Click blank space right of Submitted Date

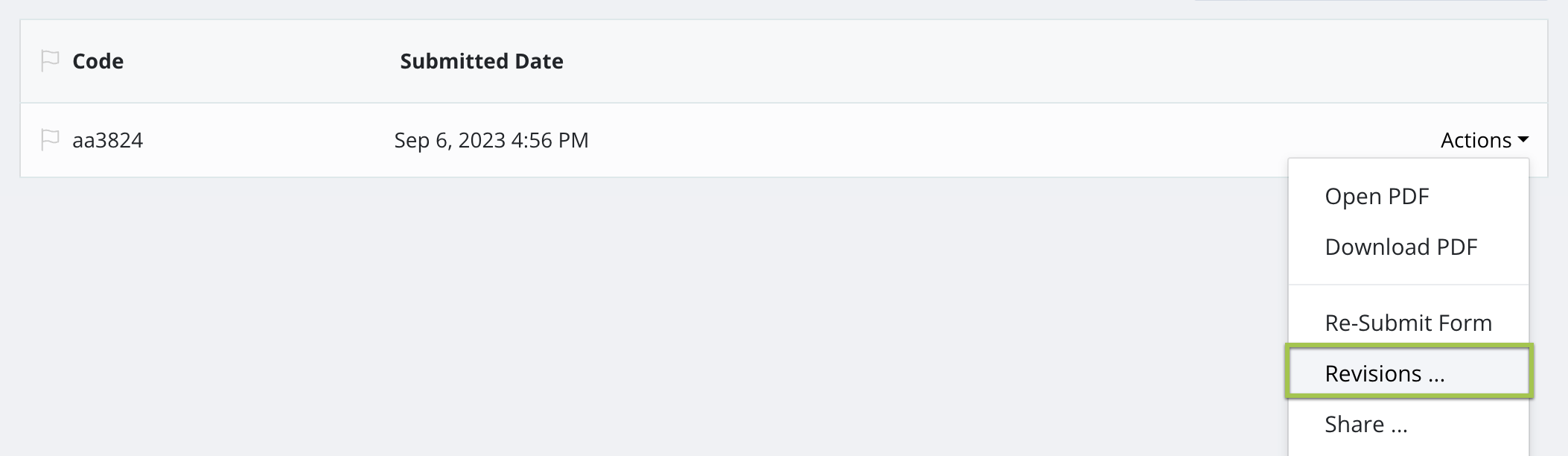819,61
